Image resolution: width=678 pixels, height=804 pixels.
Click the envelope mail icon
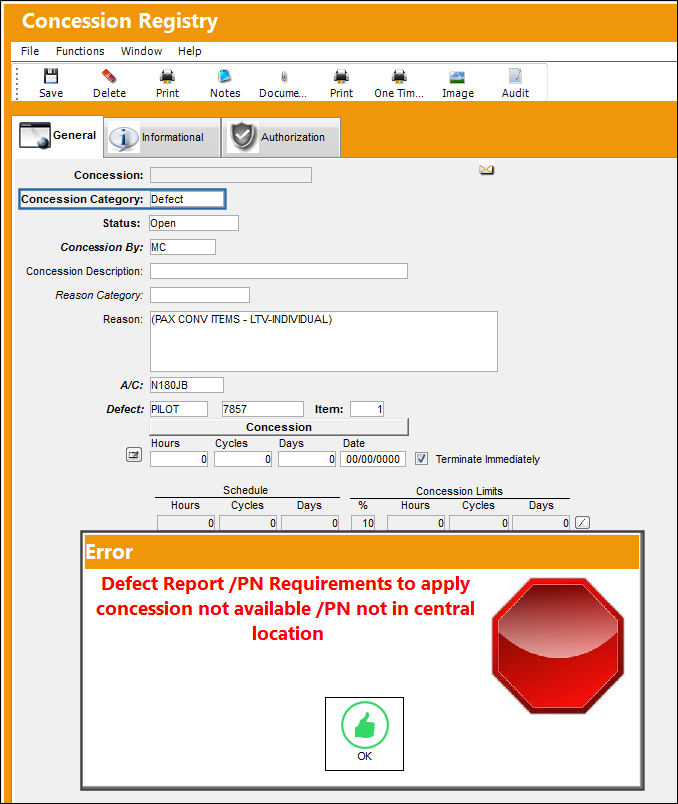(486, 170)
